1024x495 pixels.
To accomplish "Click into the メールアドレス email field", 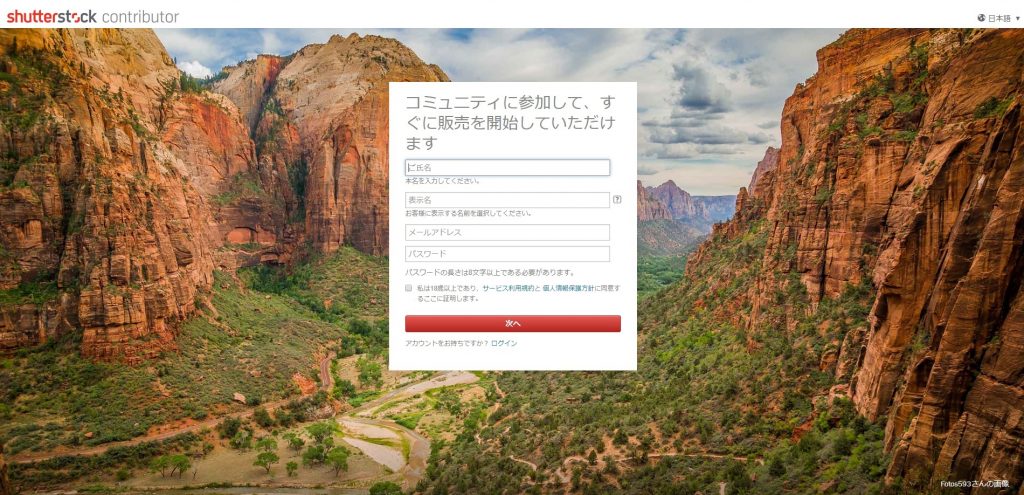I will 507,232.
